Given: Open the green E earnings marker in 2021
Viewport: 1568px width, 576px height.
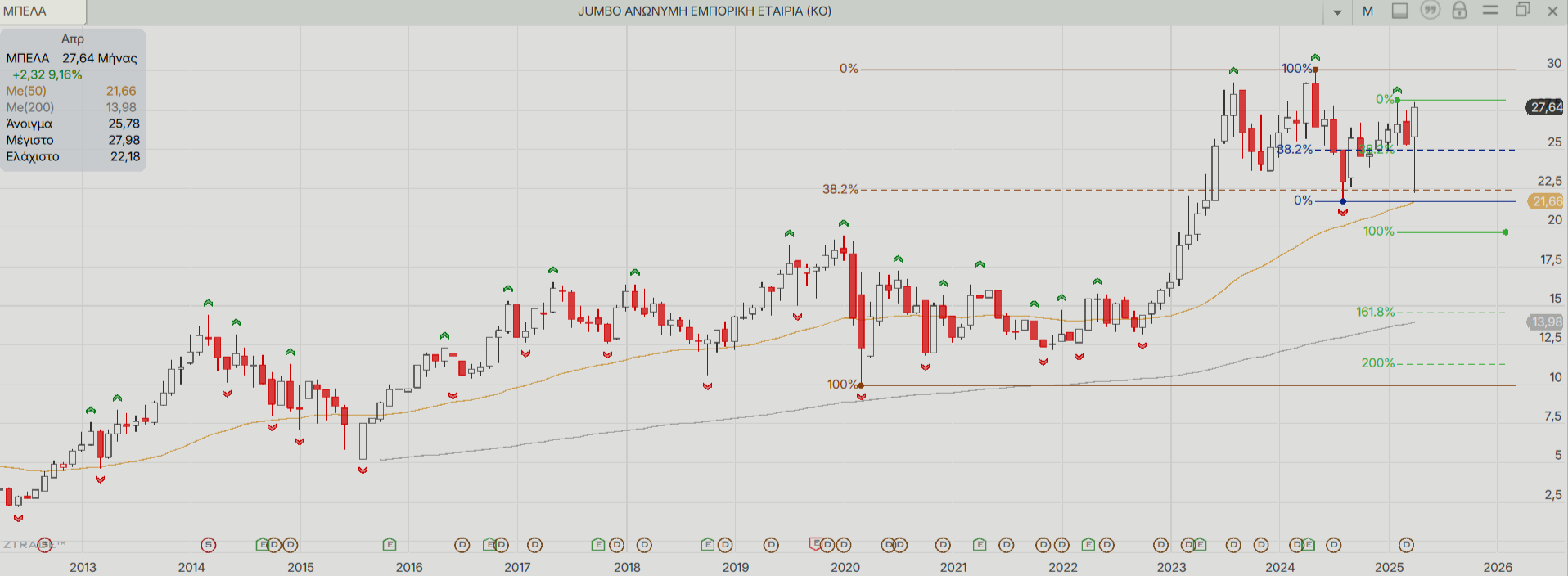Looking at the screenshot, I should click(980, 544).
